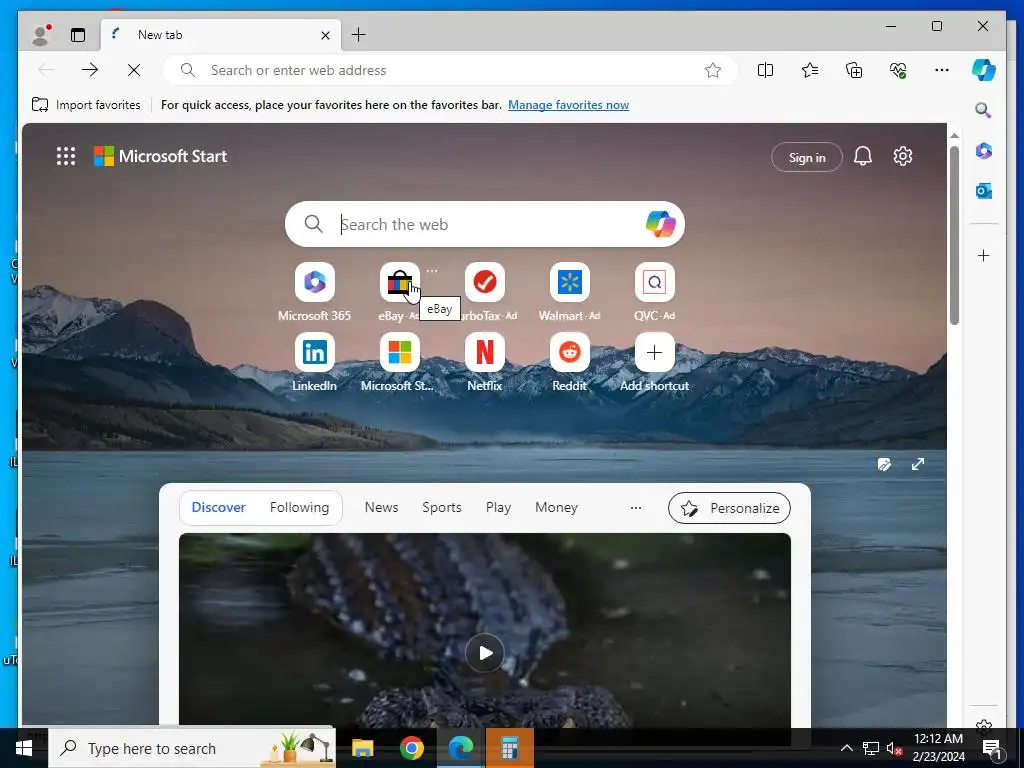Open the Favorites list icon
This screenshot has height=768, width=1024.
[x=810, y=70]
